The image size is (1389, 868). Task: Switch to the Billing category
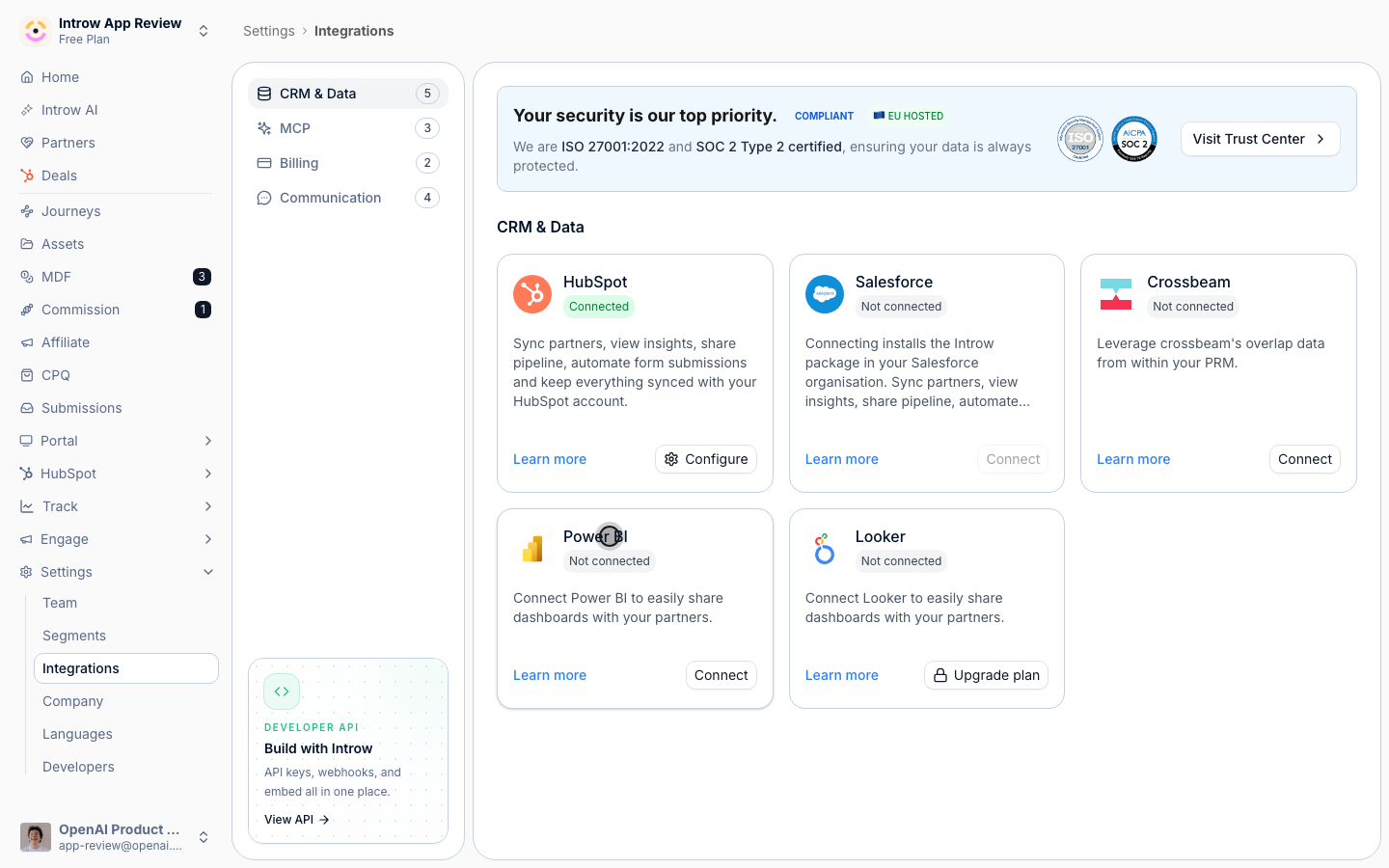pyautogui.click(x=348, y=163)
